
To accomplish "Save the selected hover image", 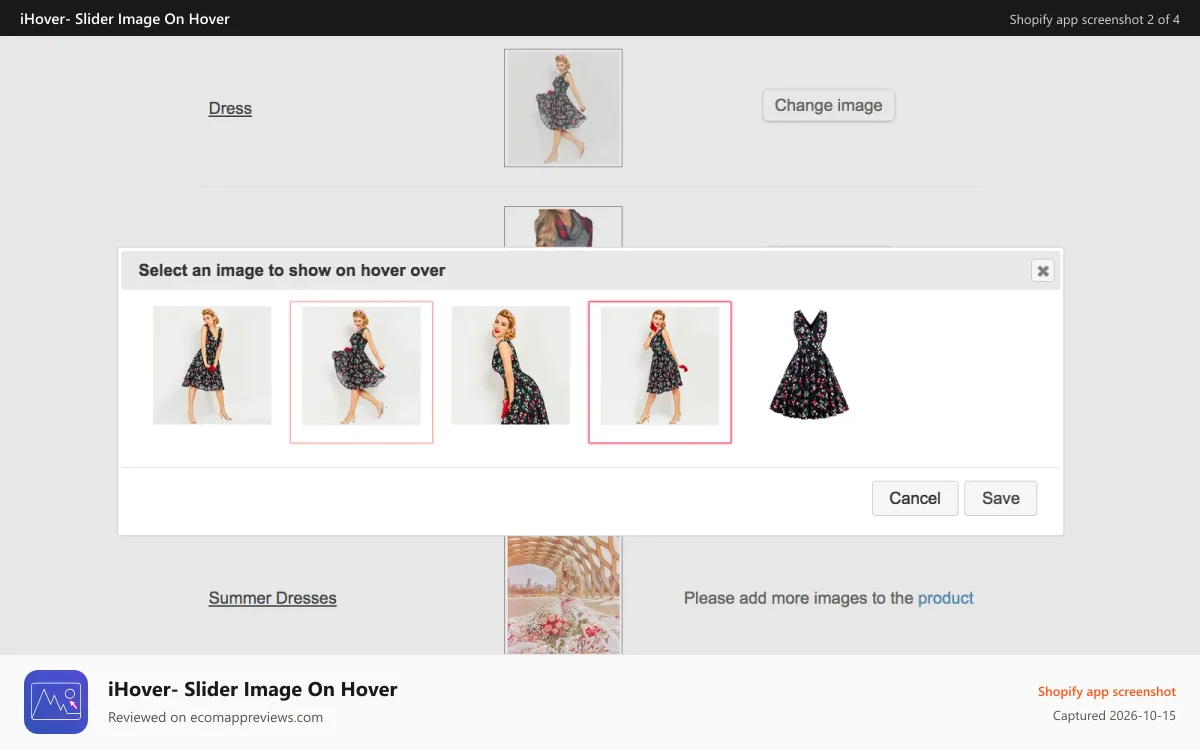I will coord(1000,498).
